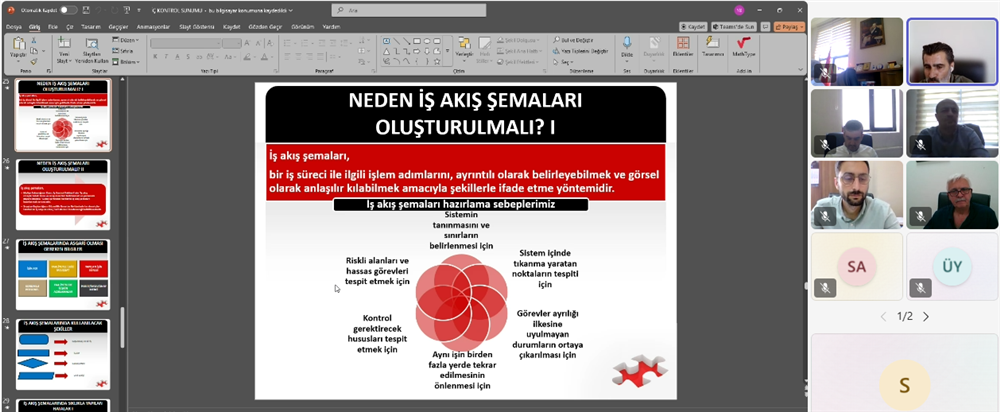Click Yazı Tiplerini Değiştir button
The height and width of the screenshot is (412, 1000).
580,51
